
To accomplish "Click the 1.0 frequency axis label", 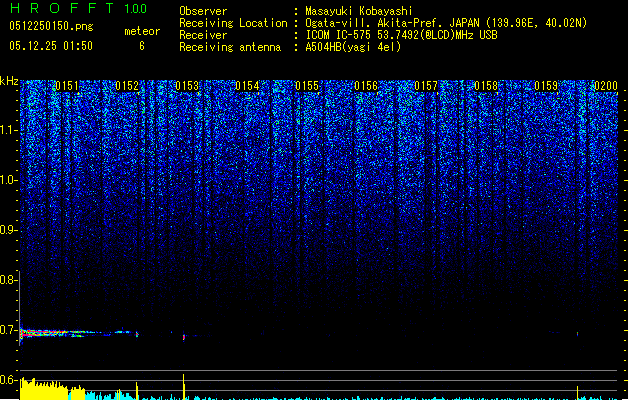I will coord(8,180).
